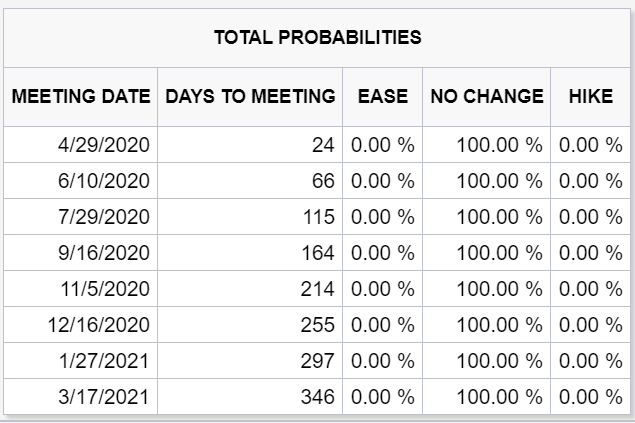Select the 255 days to meeting value
The width and height of the screenshot is (635, 423).
coord(318,325)
